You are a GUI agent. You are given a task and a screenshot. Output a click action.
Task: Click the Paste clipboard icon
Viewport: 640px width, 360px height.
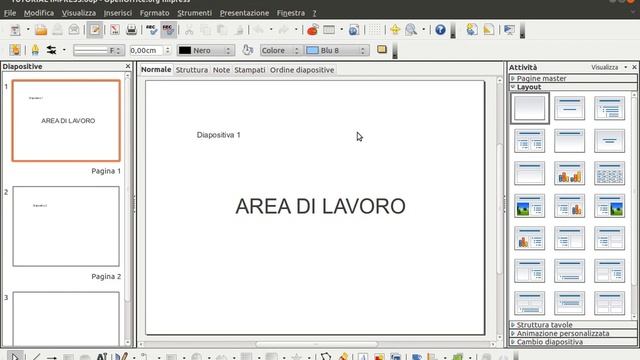coord(222,30)
